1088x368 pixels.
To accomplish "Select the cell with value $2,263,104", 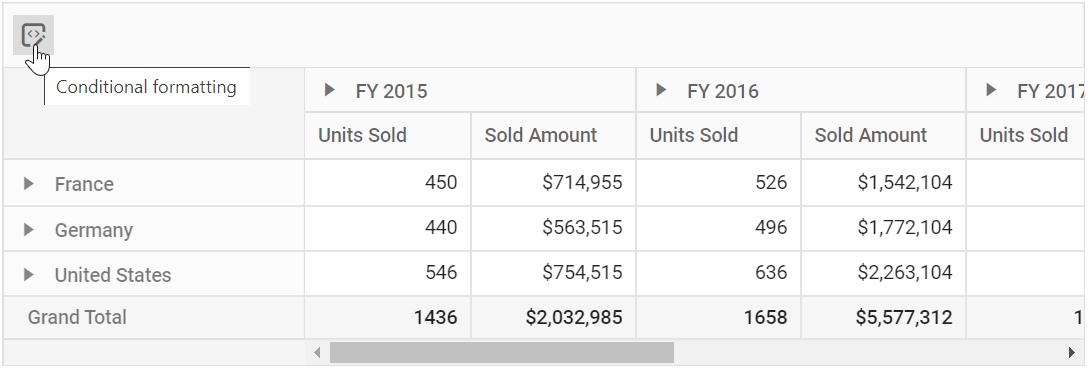I will click(883, 274).
